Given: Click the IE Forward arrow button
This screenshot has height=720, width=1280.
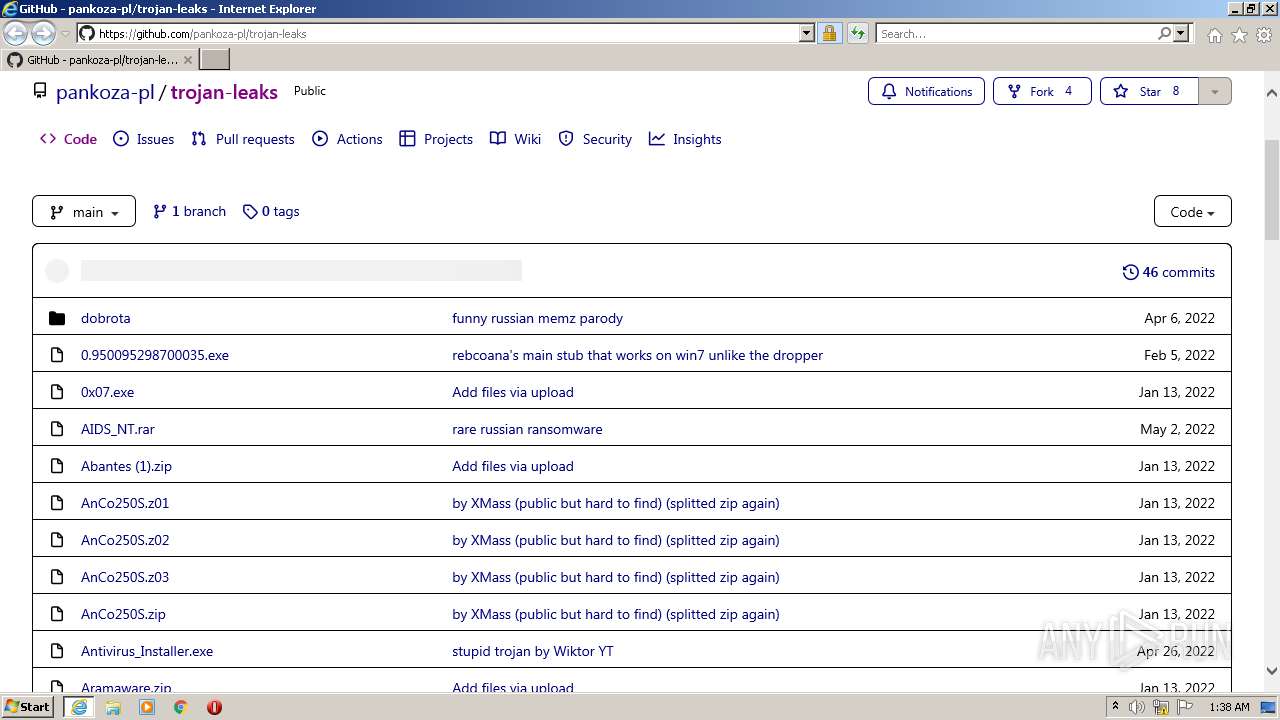Looking at the screenshot, I should (43, 33).
